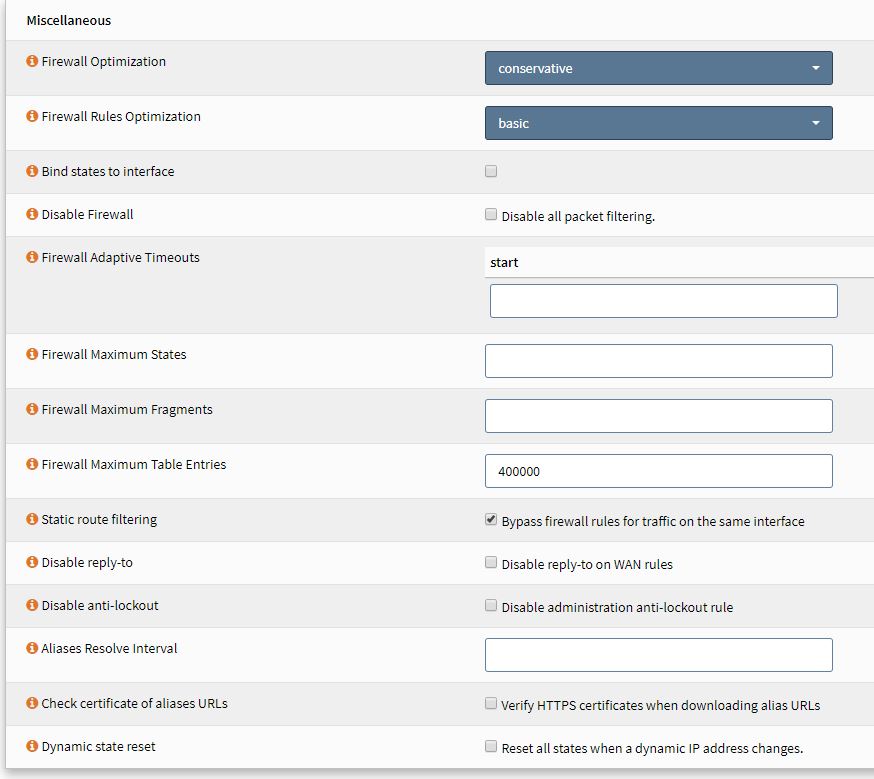
Task: Click info icon for Disable anti-lockout
Action: [x=32, y=605]
